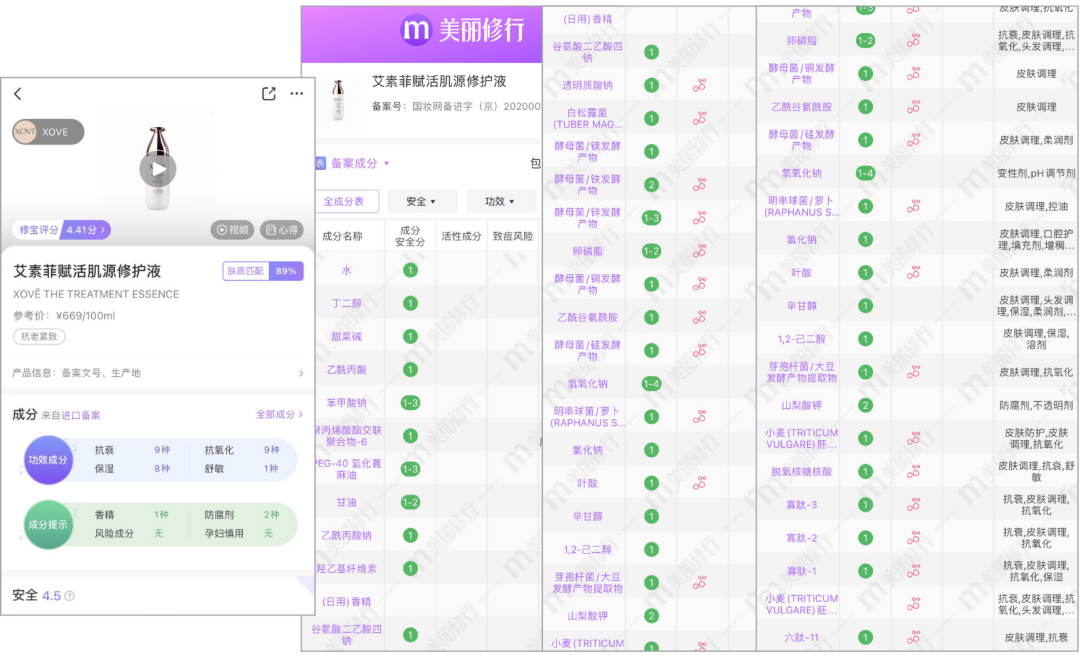Tap 1-2 badge for 卵磷脂 in right panel
Image resolution: width=1080 pixels, height=658 pixels.
point(865,41)
